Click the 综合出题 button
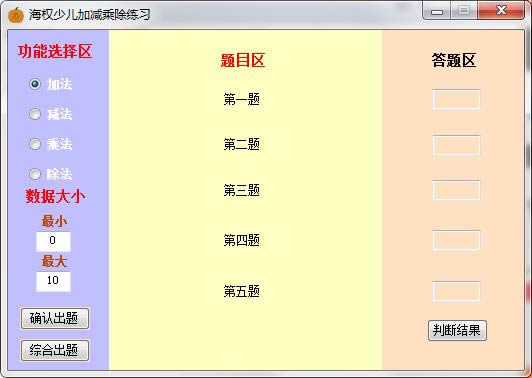The height and width of the screenshot is (378, 532). click(x=55, y=350)
